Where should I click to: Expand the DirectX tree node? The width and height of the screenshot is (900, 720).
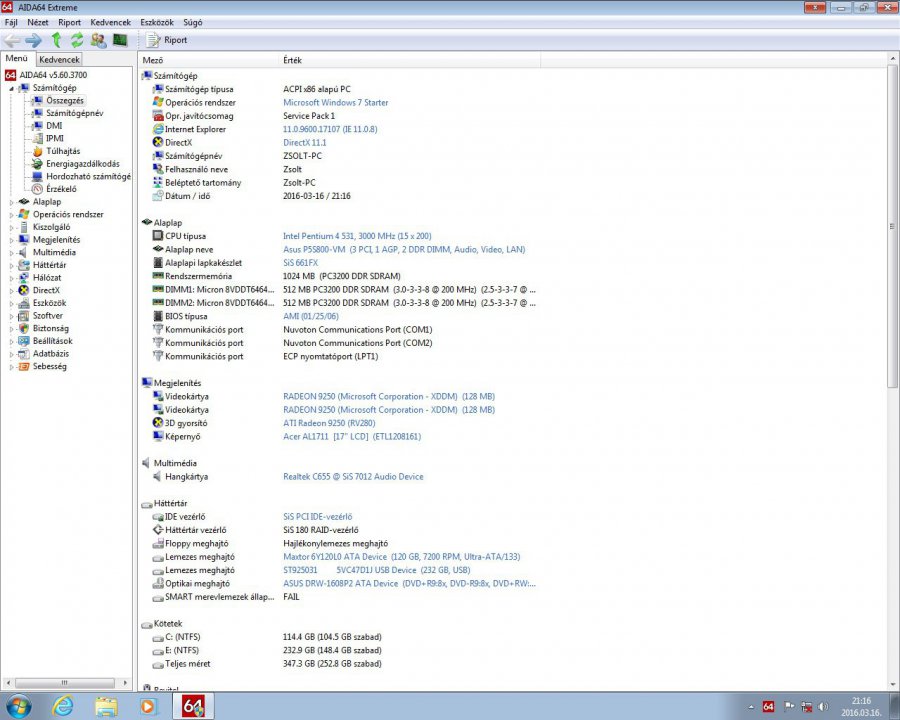11,291
